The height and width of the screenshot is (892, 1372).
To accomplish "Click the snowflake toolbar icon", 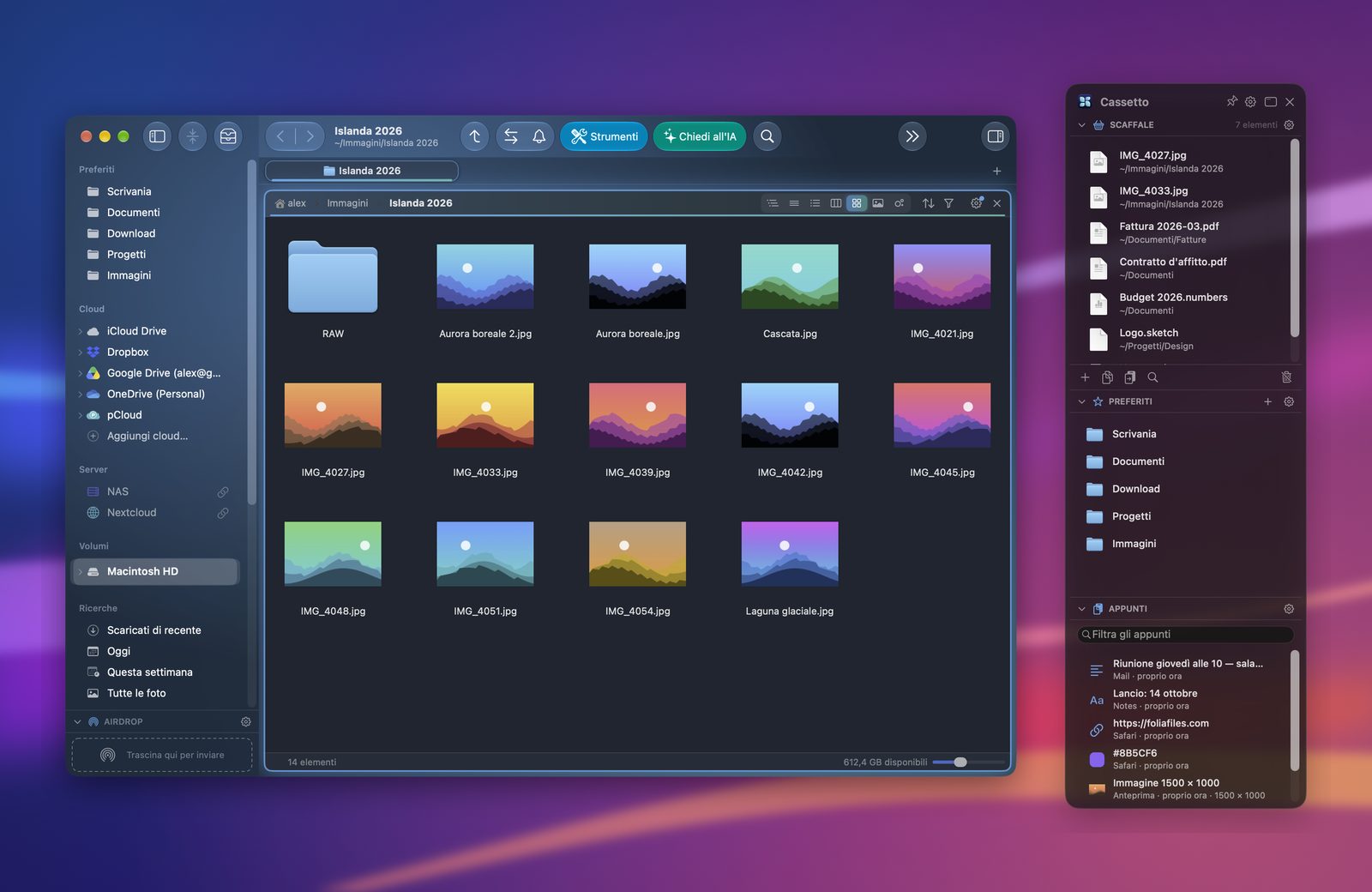I will [193, 136].
